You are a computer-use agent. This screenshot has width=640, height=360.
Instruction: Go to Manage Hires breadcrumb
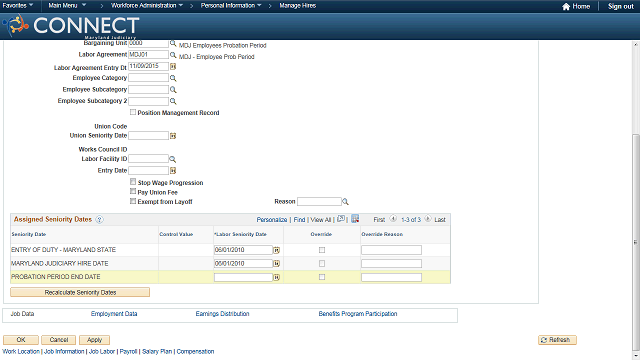pyautogui.click(x=298, y=6)
